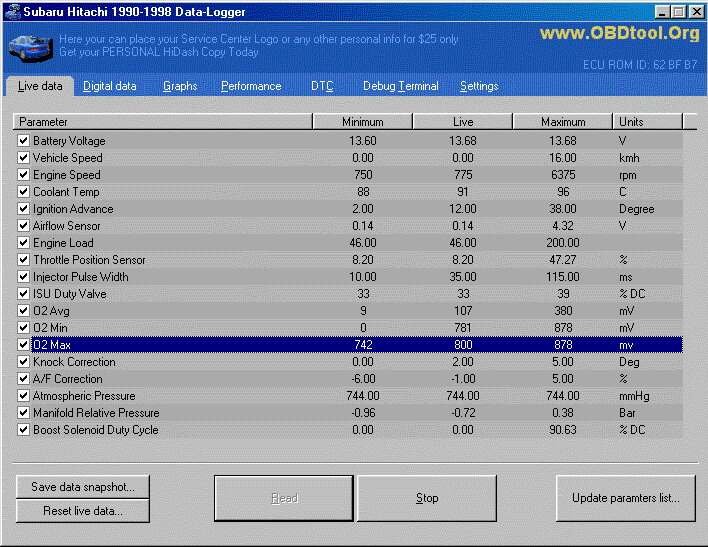Viewport: 708px width, 547px height.
Task: Click Throttle Position maximum 47.27
Action: tap(563, 260)
